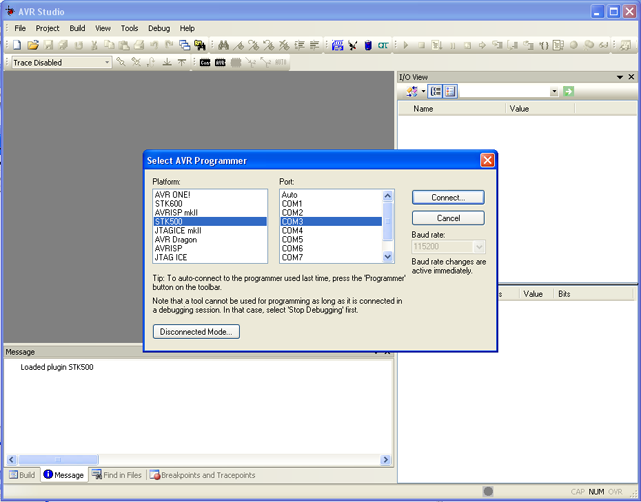
Task: Switch to Breakpoints and Tracepoints tab
Action: (202, 475)
